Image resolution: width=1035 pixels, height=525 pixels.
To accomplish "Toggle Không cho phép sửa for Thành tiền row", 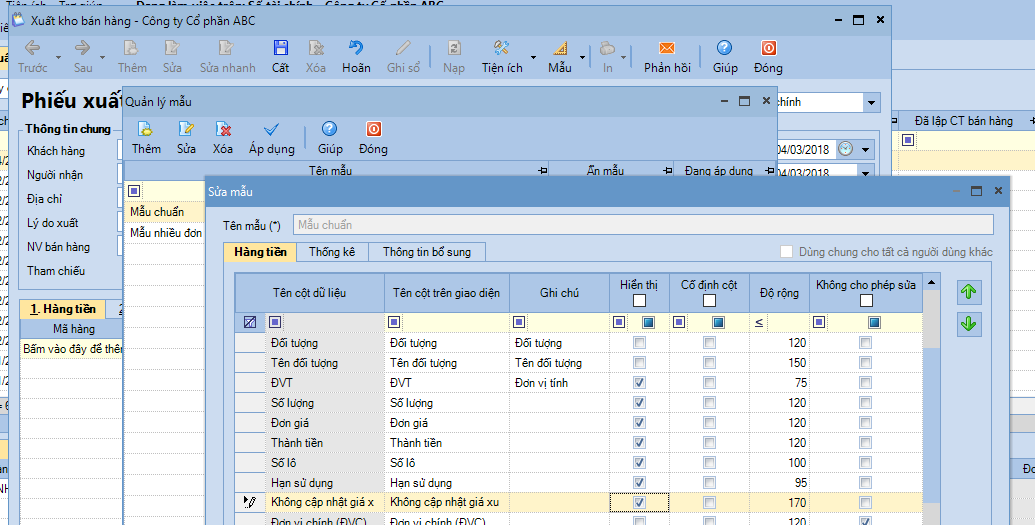I will [x=865, y=442].
